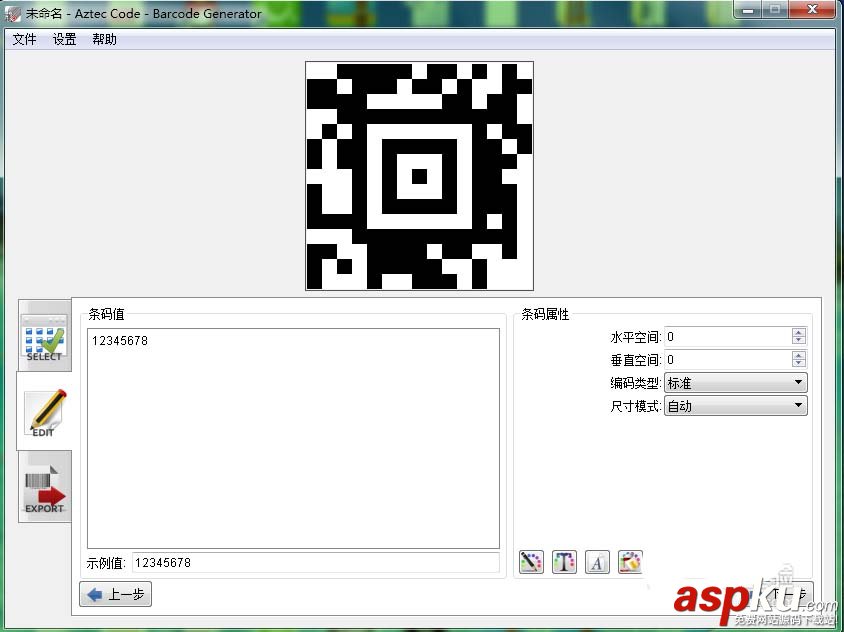Click the 条码值 text area containing 12345678

coord(293,438)
